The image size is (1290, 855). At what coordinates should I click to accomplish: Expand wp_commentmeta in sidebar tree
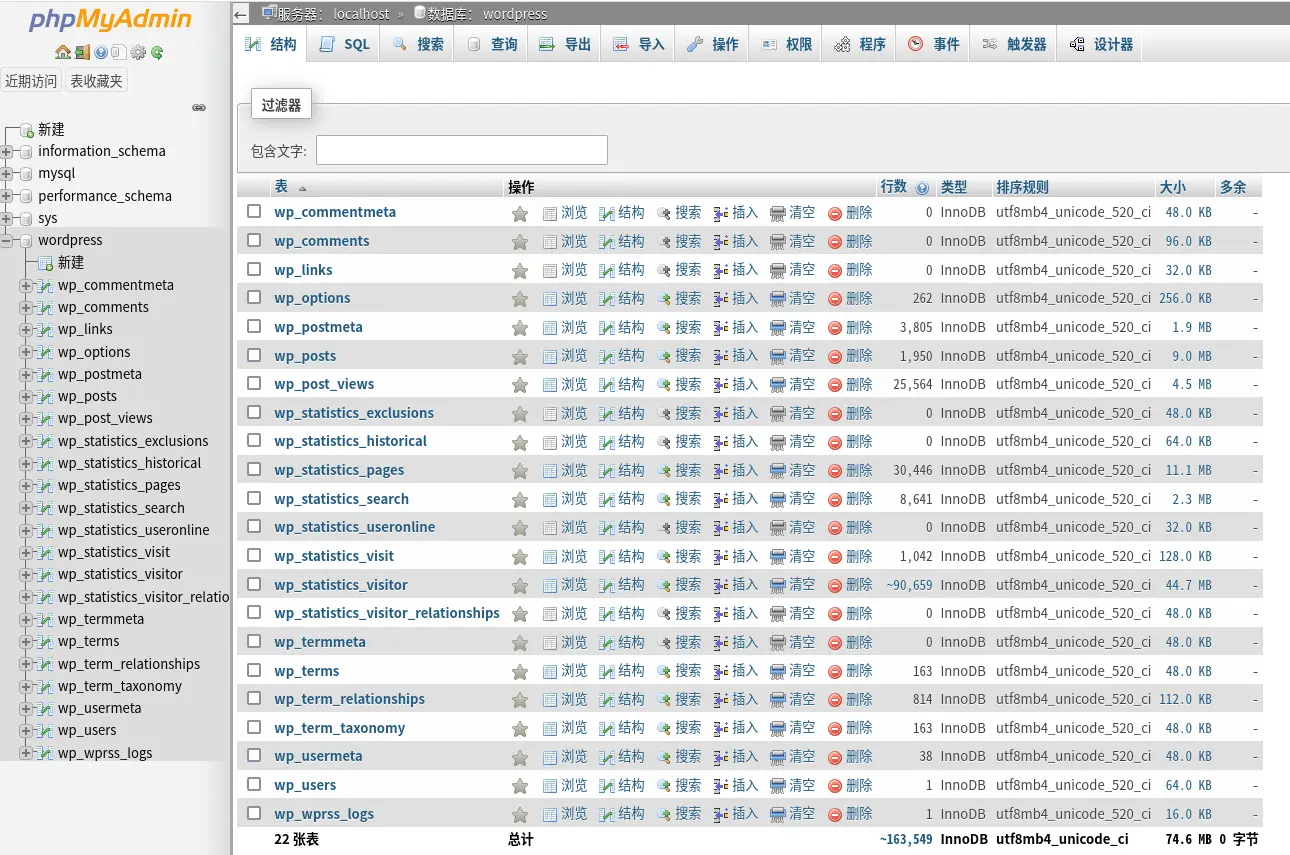pyautogui.click(x=26, y=285)
